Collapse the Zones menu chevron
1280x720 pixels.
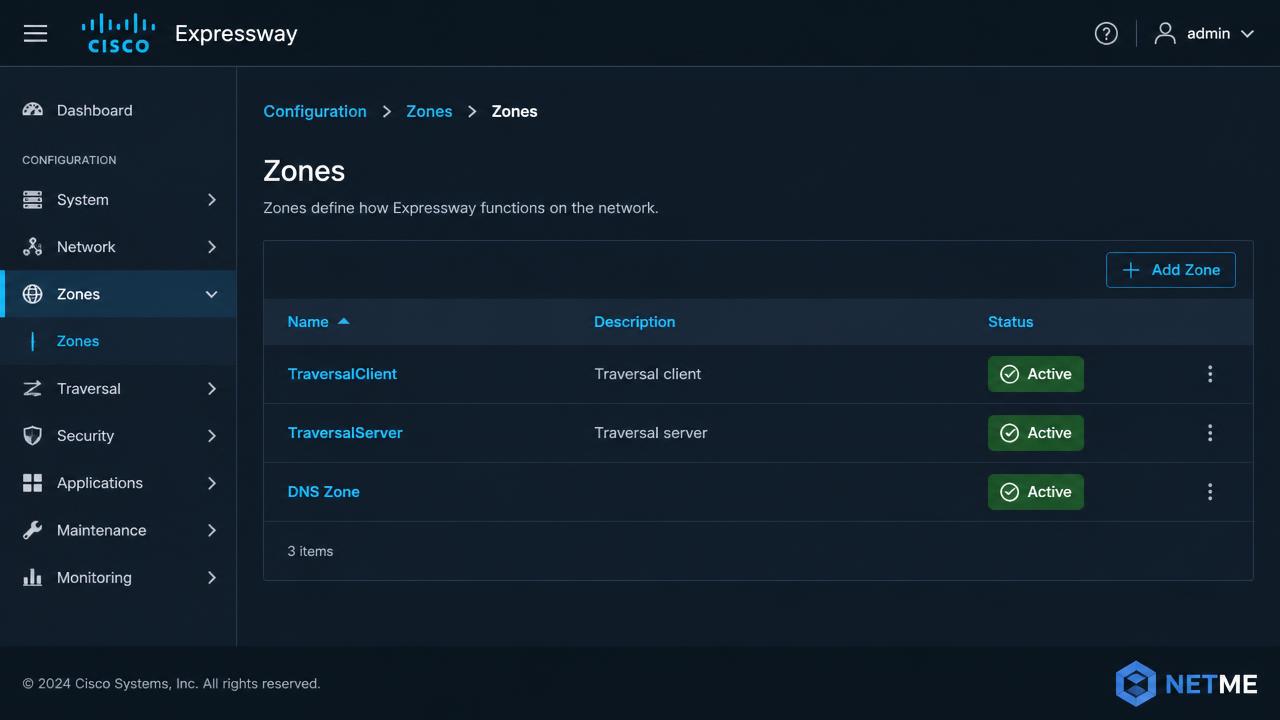(212, 294)
